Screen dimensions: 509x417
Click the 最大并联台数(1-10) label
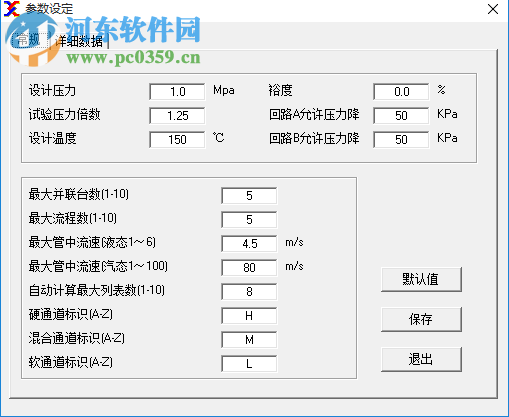[x=79, y=194]
